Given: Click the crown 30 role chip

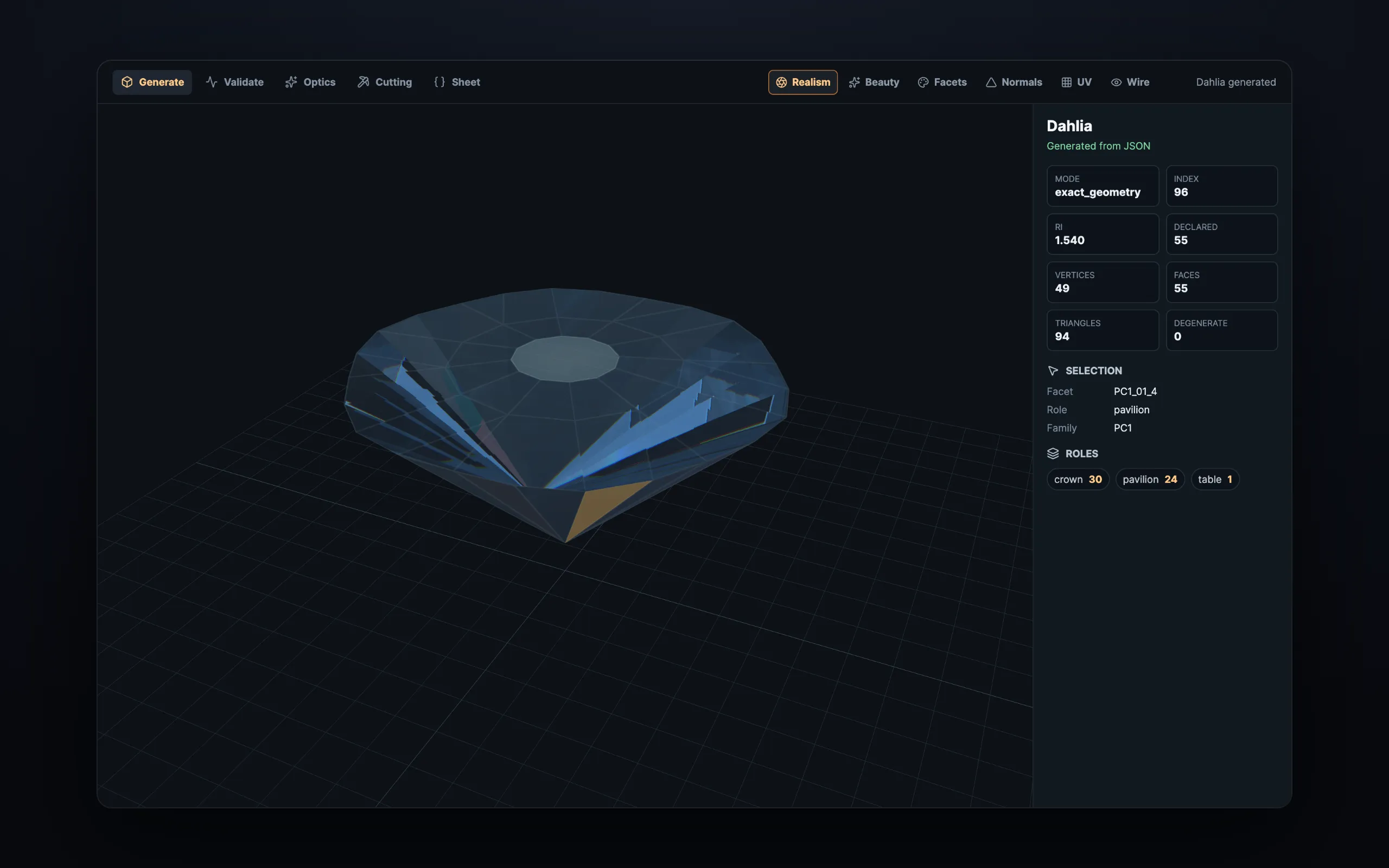Looking at the screenshot, I should tap(1078, 480).
